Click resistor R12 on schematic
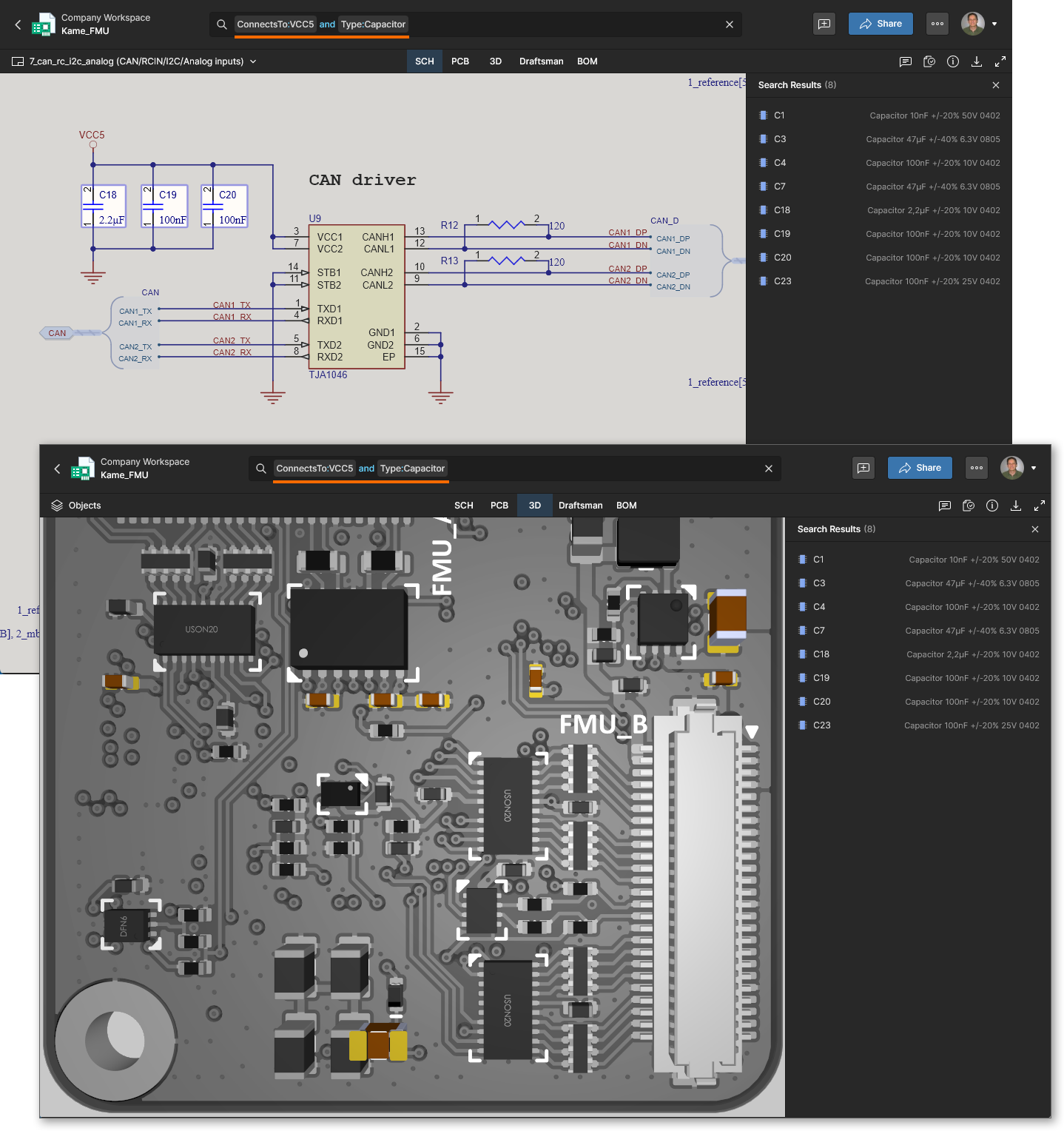 [x=507, y=224]
